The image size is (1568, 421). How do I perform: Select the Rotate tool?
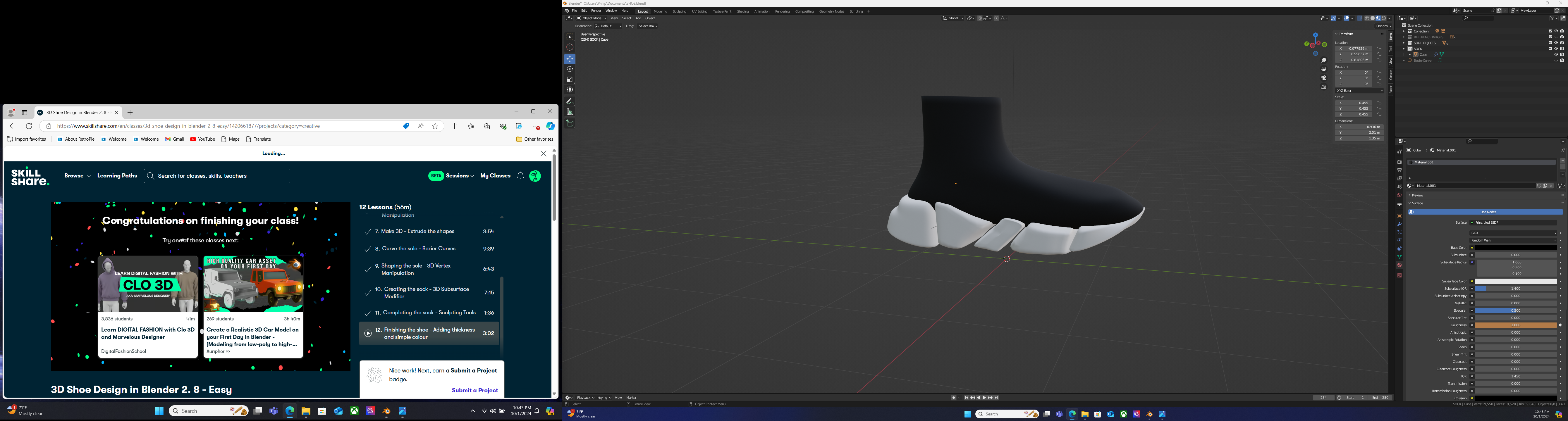point(570,69)
